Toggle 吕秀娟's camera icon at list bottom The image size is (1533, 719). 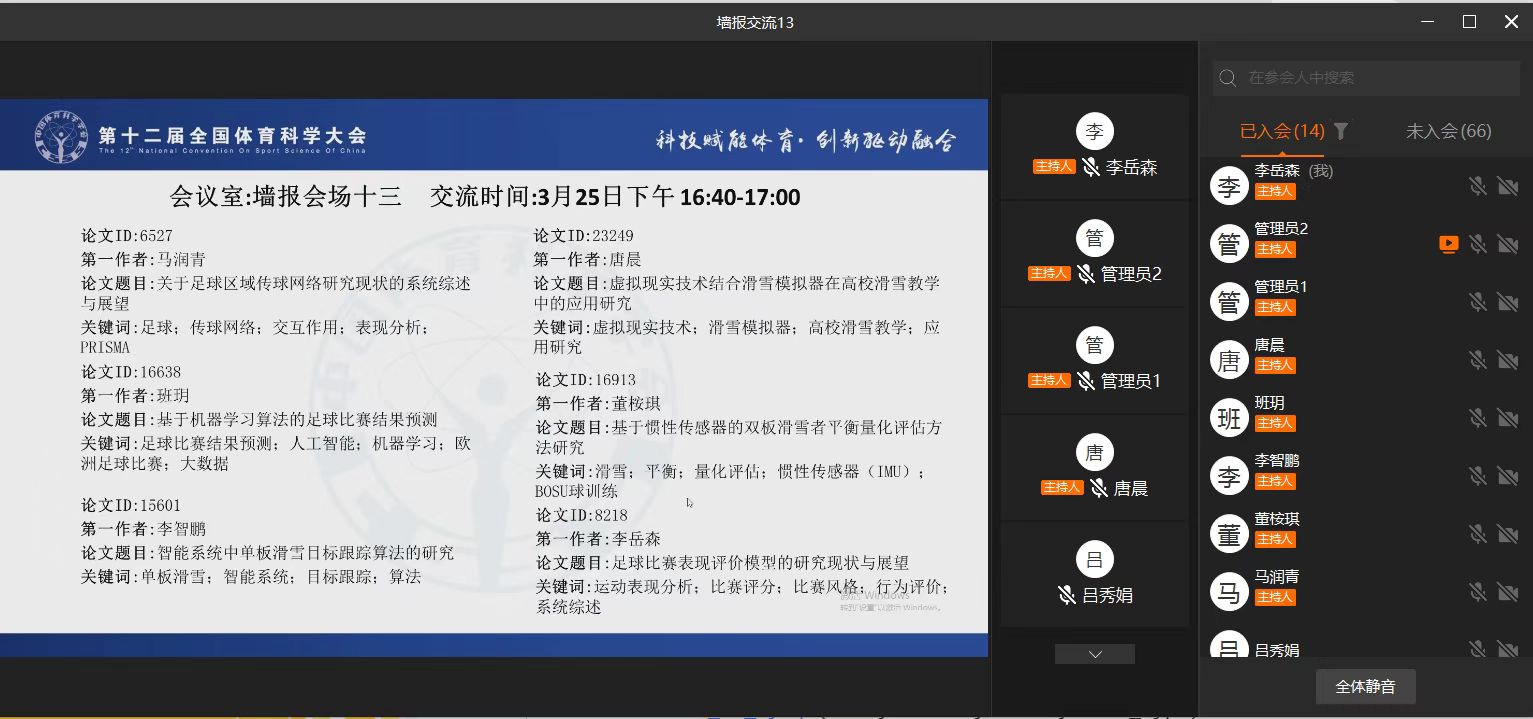click(1509, 648)
